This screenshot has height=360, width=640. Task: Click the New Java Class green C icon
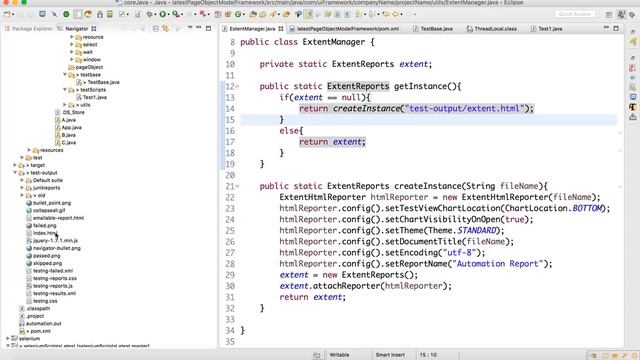[x=238, y=14]
